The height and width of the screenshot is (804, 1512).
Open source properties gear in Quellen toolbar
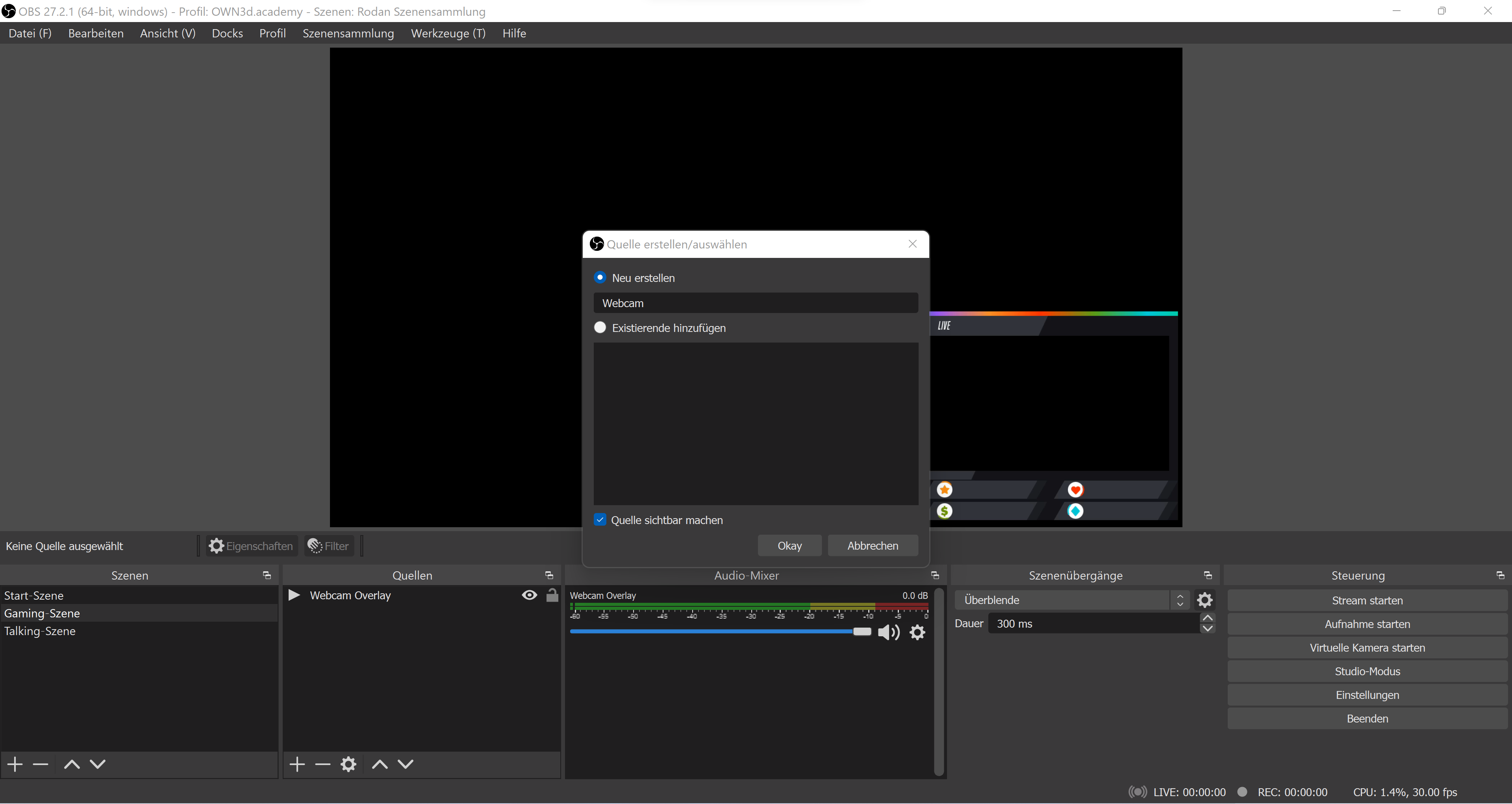(x=348, y=764)
